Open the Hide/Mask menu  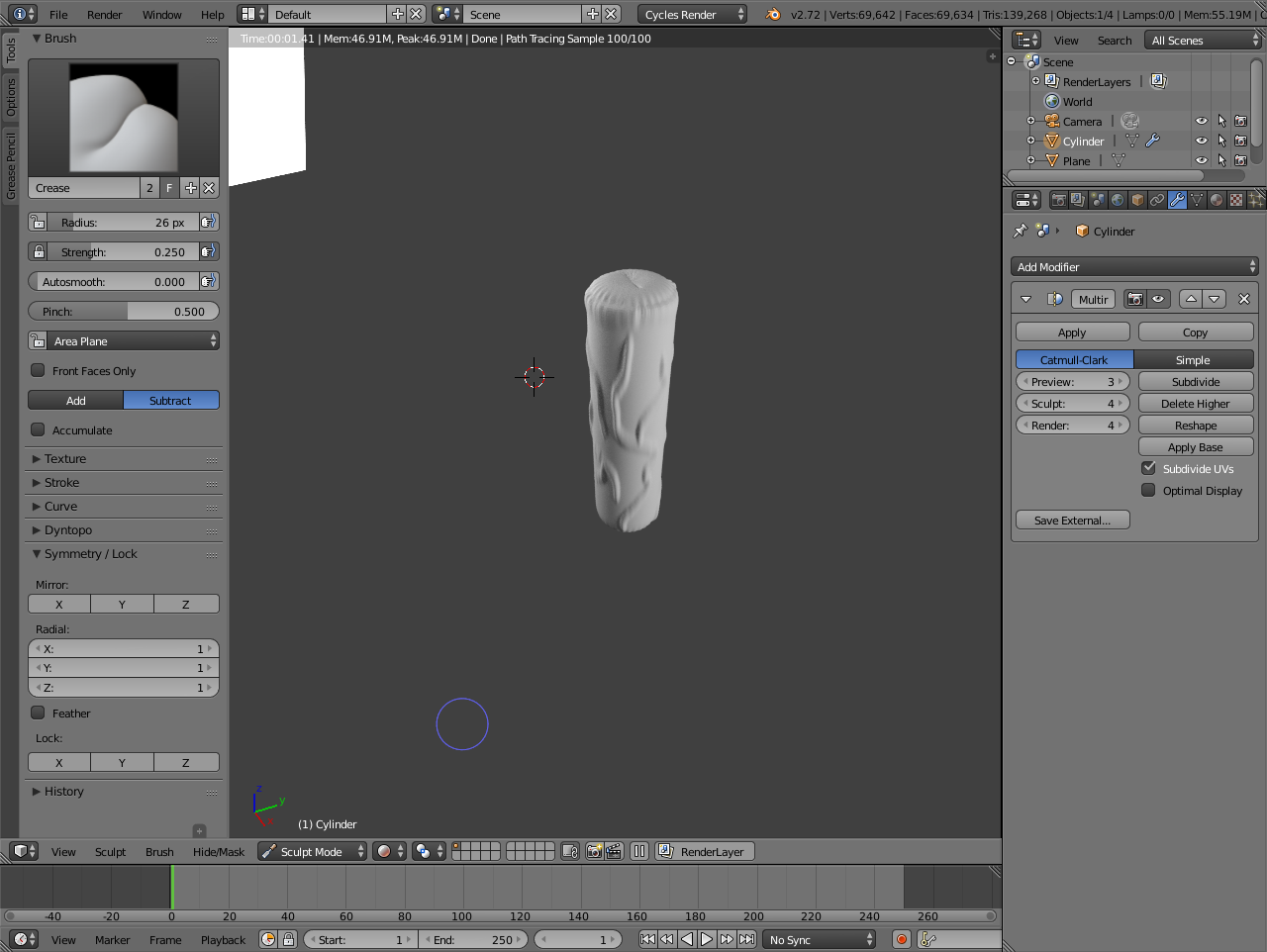point(218,851)
